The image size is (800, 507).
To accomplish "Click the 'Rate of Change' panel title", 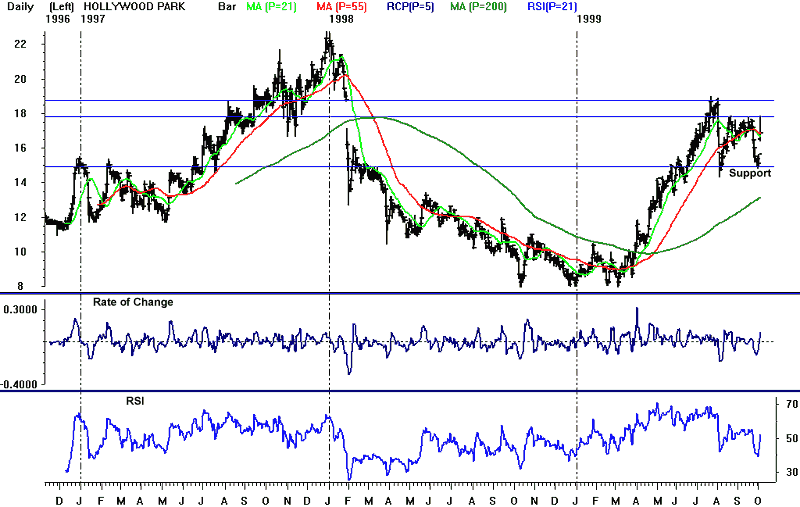I will click(133, 302).
